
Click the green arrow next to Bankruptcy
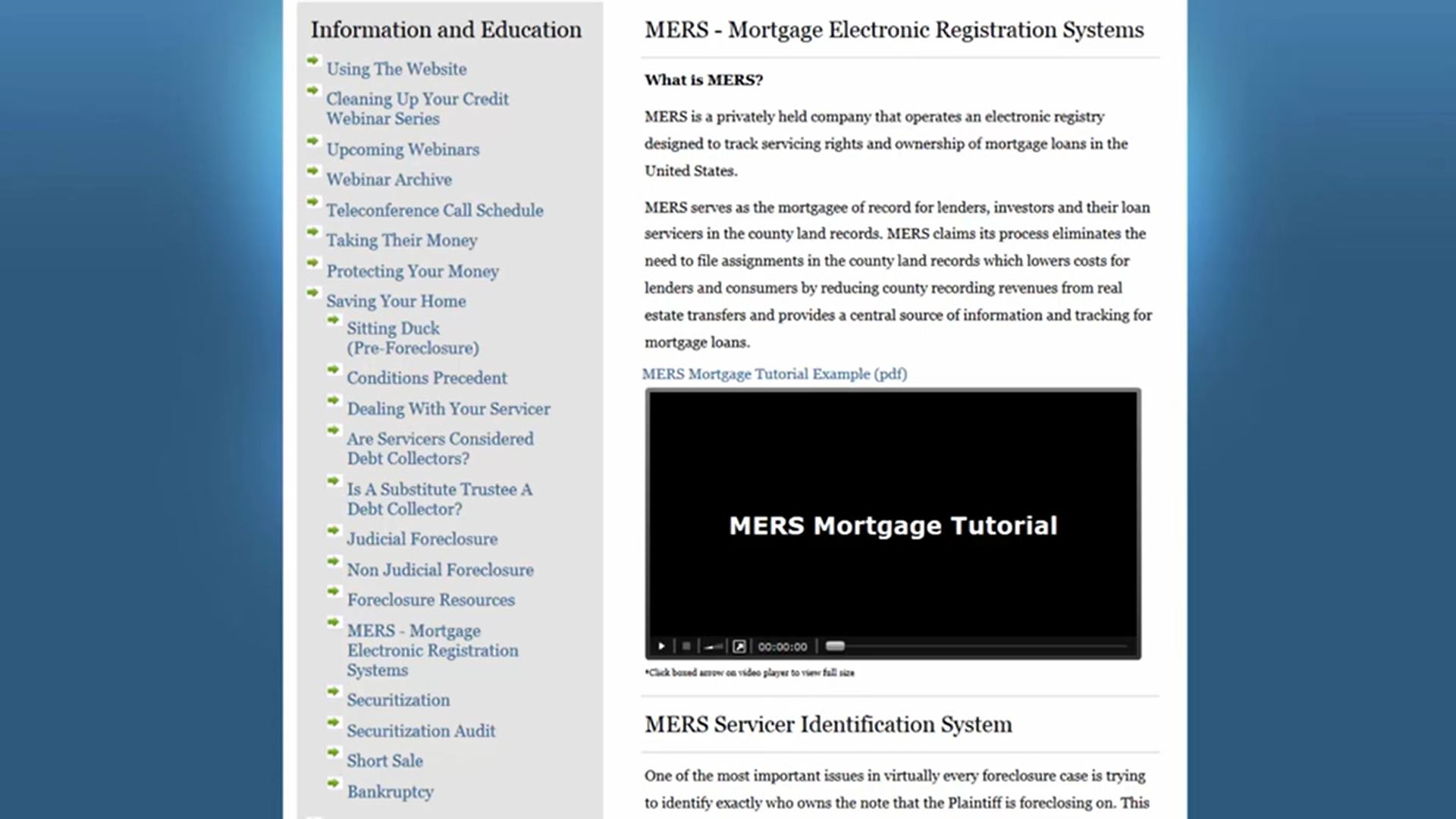[333, 783]
